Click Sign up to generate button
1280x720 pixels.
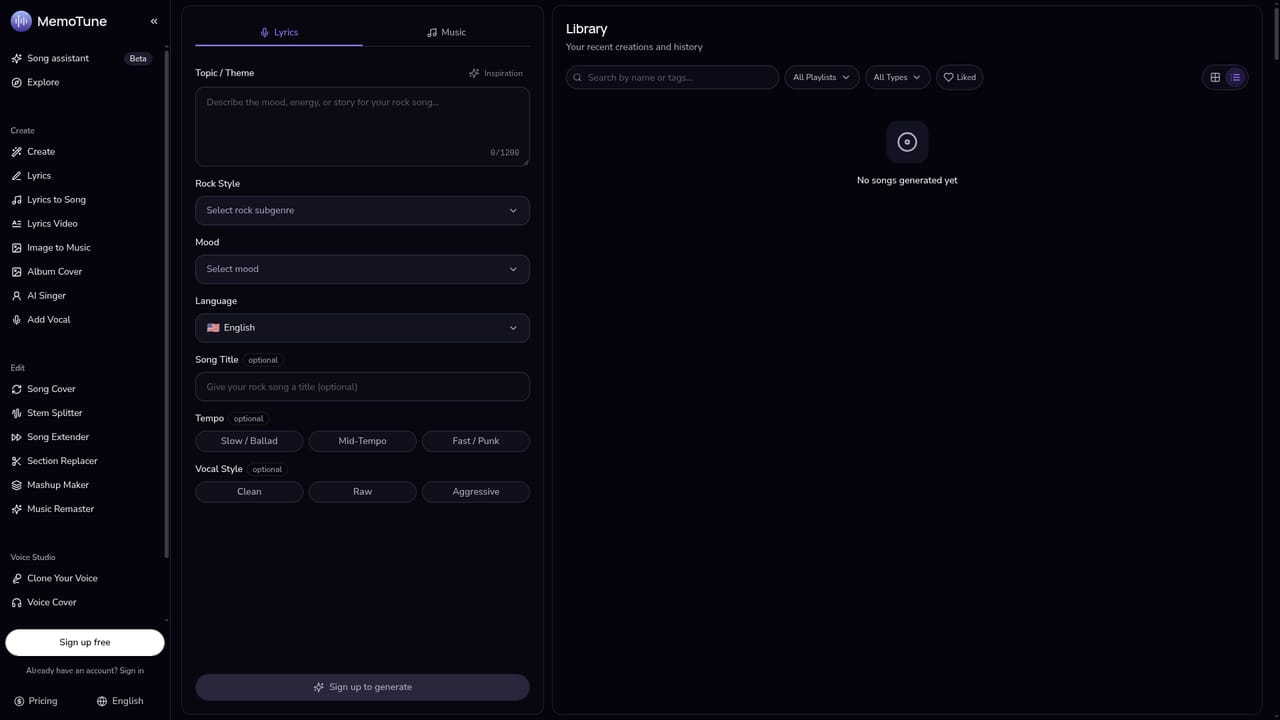click(362, 687)
